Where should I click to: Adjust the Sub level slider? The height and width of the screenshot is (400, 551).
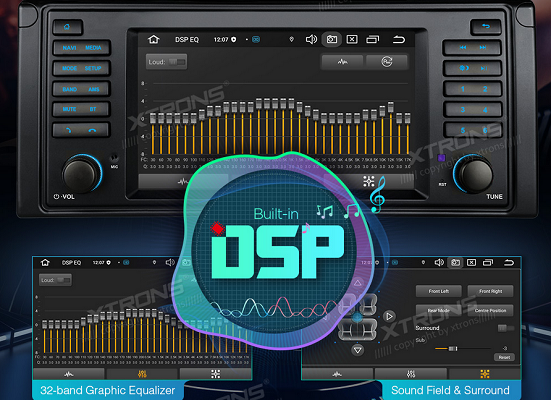click(x=462, y=349)
